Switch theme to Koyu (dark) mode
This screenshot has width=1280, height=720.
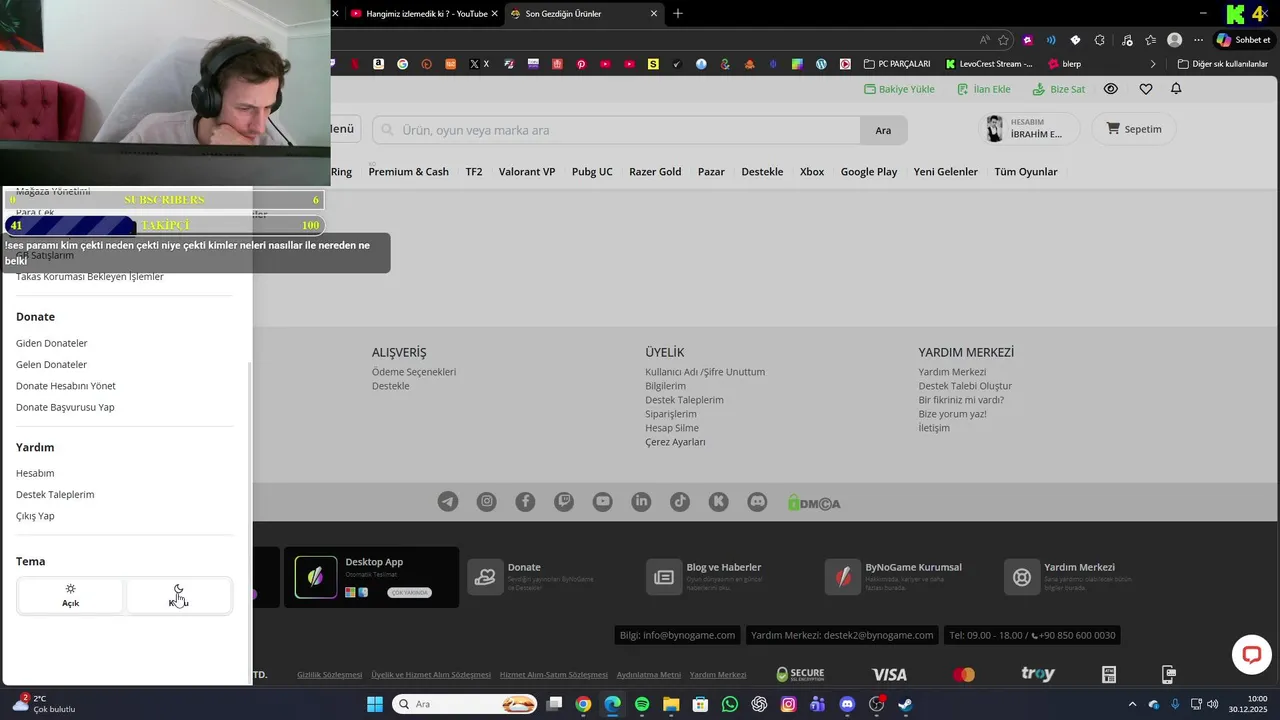click(179, 596)
